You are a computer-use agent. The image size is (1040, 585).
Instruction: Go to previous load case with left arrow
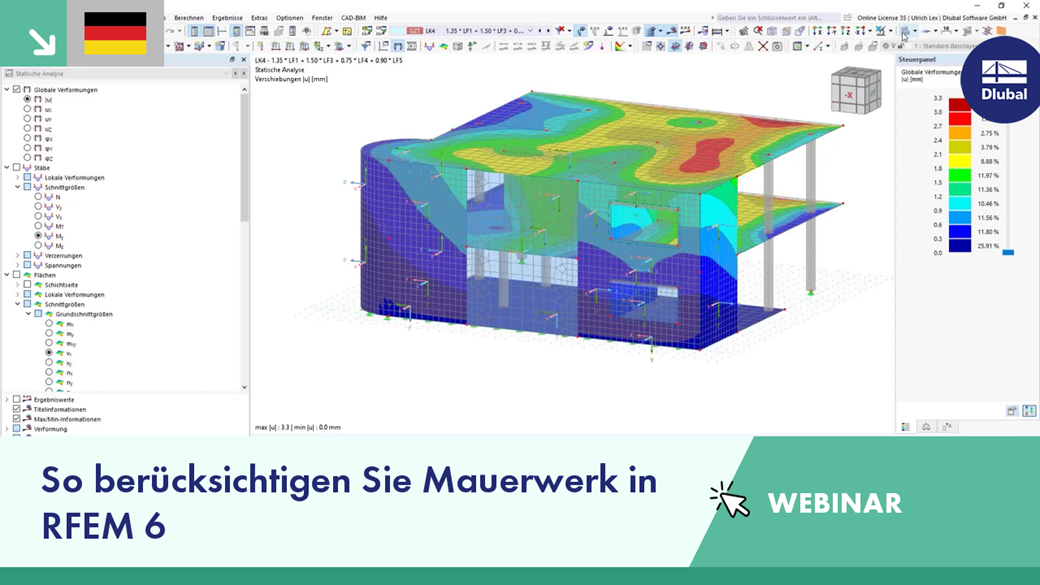[540, 31]
